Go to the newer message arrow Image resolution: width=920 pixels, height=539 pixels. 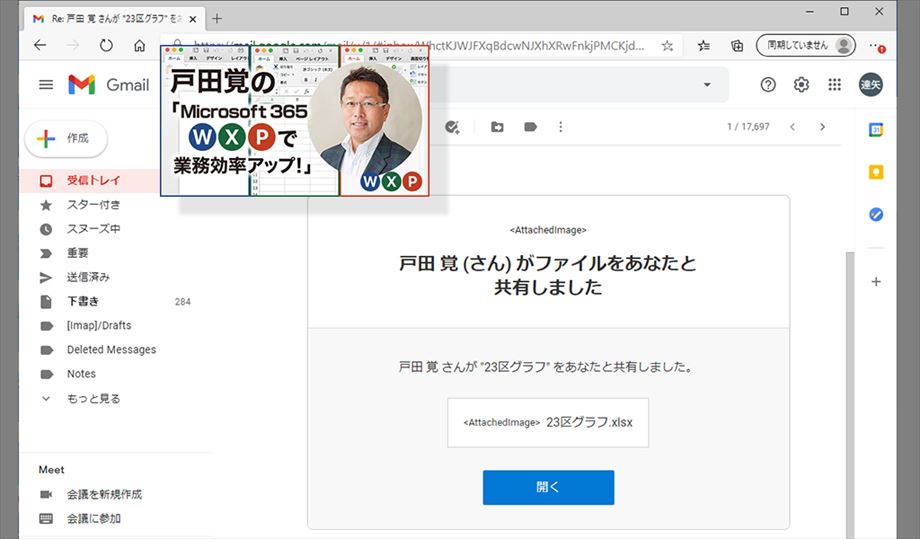[792, 127]
